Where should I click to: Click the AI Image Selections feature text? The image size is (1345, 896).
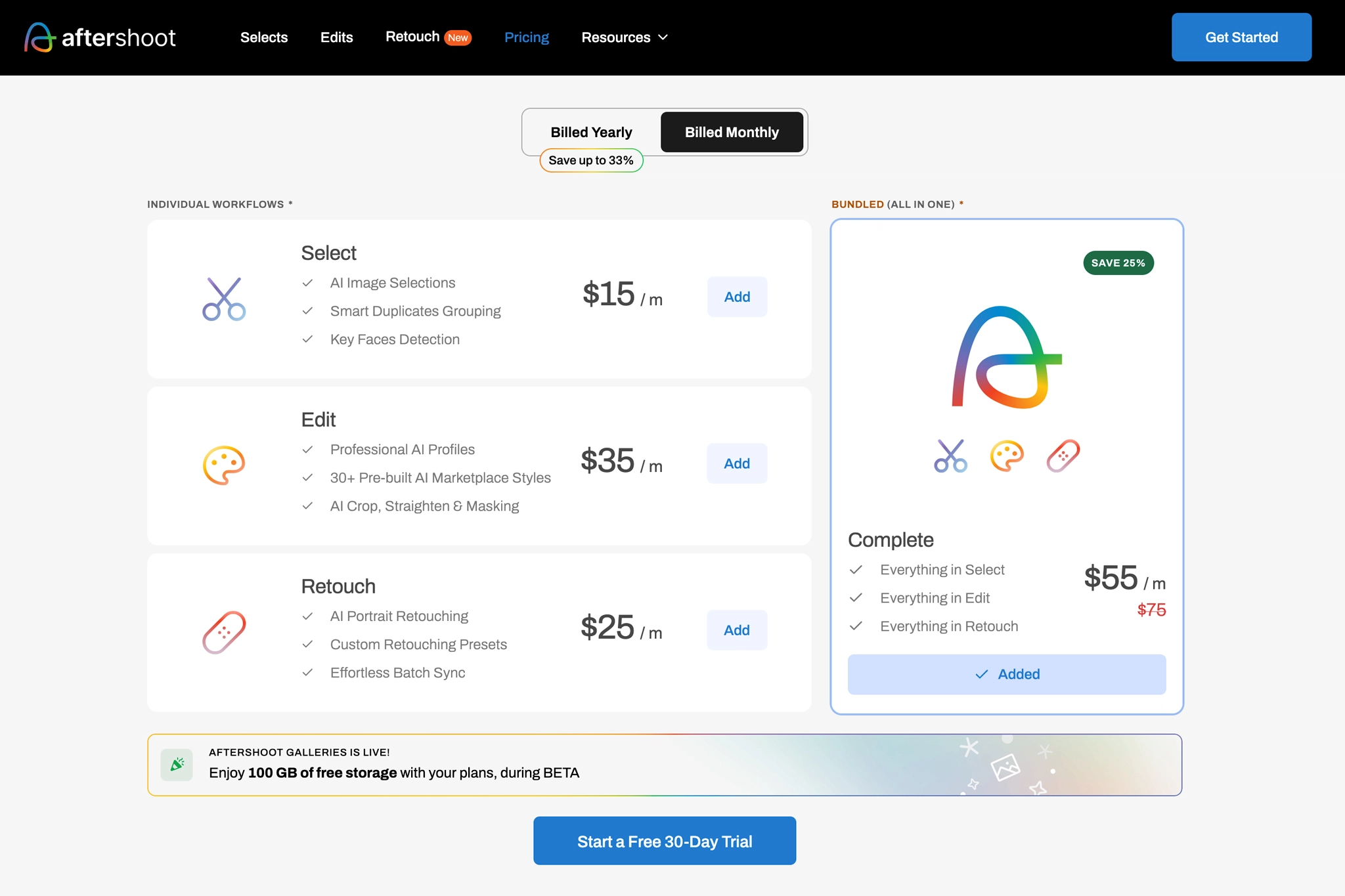(x=393, y=283)
